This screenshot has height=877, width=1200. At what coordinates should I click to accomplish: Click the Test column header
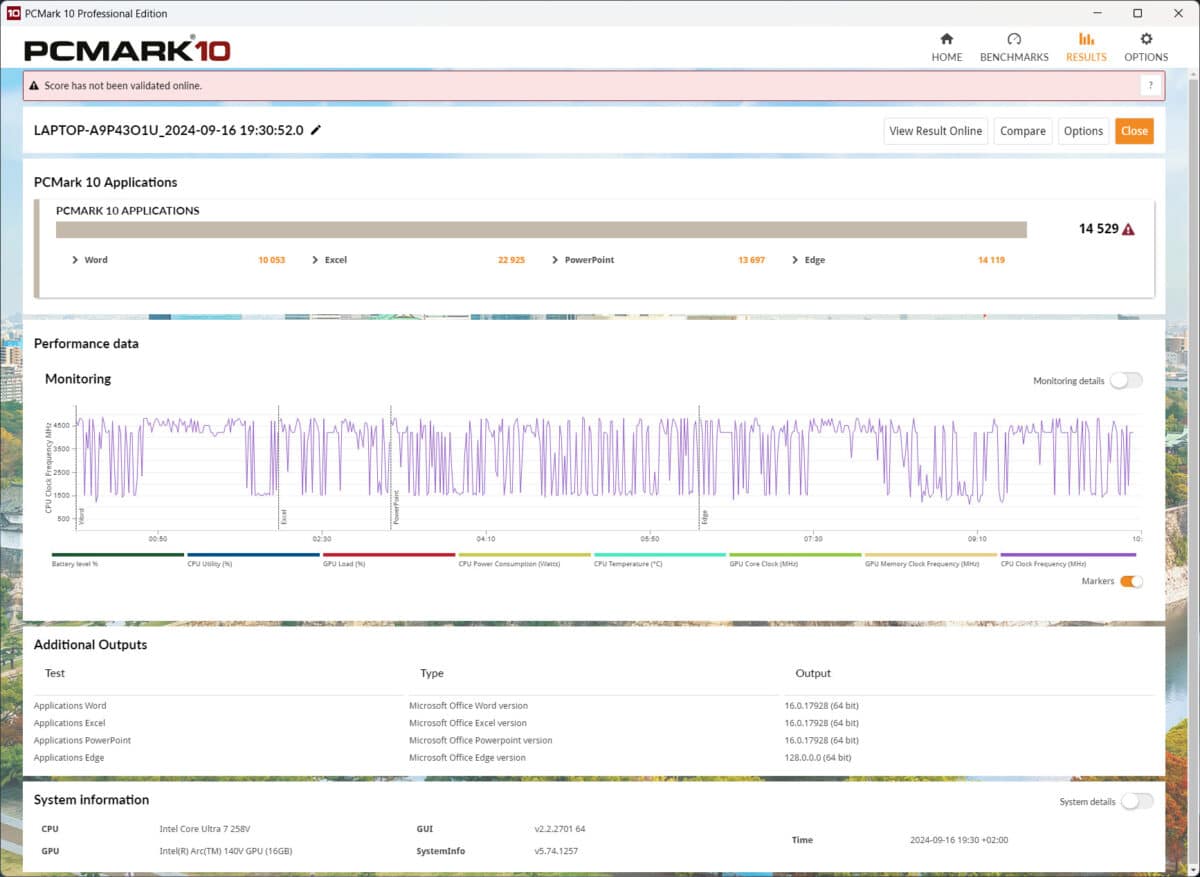pyautogui.click(x=55, y=674)
